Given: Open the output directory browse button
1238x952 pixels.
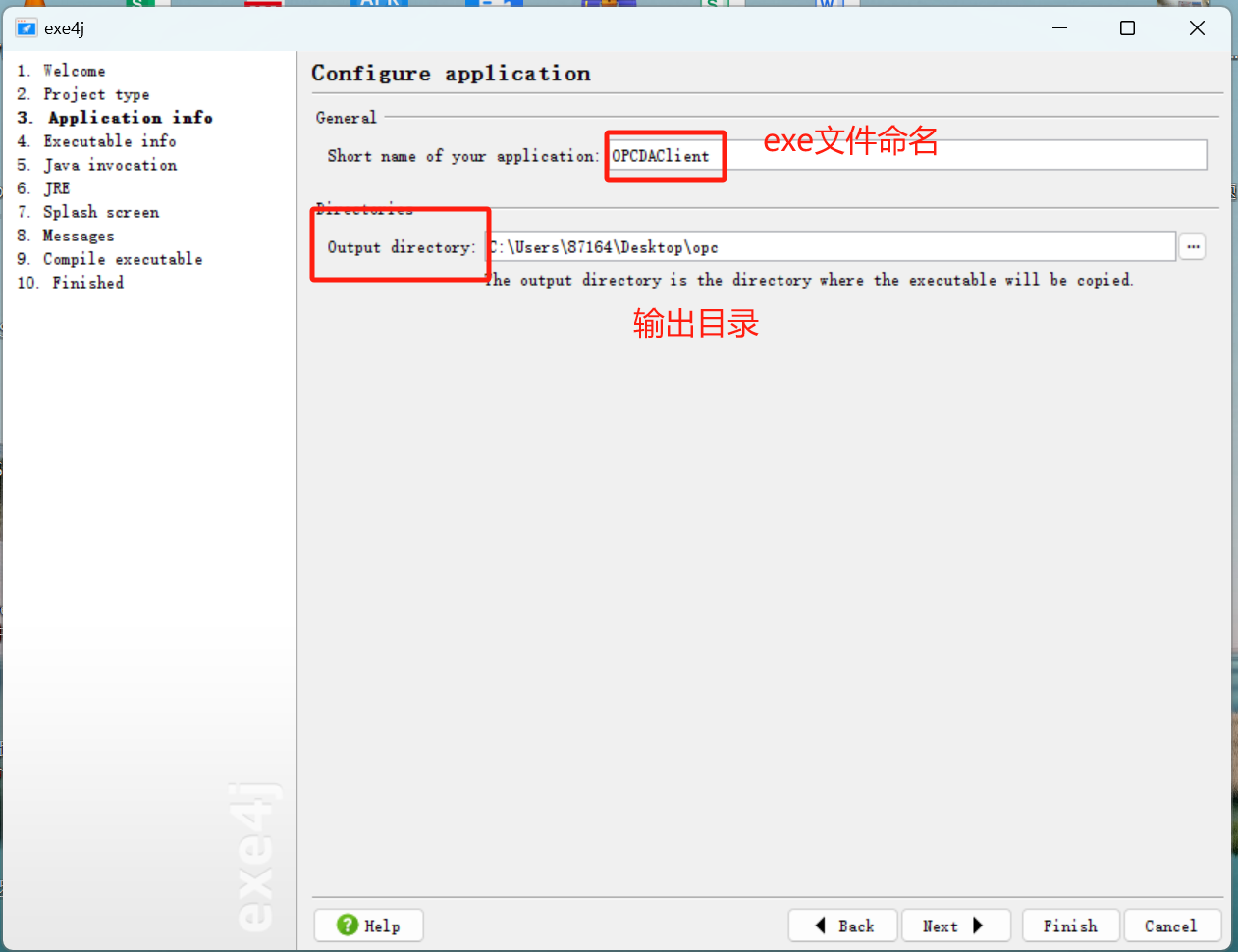Looking at the screenshot, I should [1193, 246].
